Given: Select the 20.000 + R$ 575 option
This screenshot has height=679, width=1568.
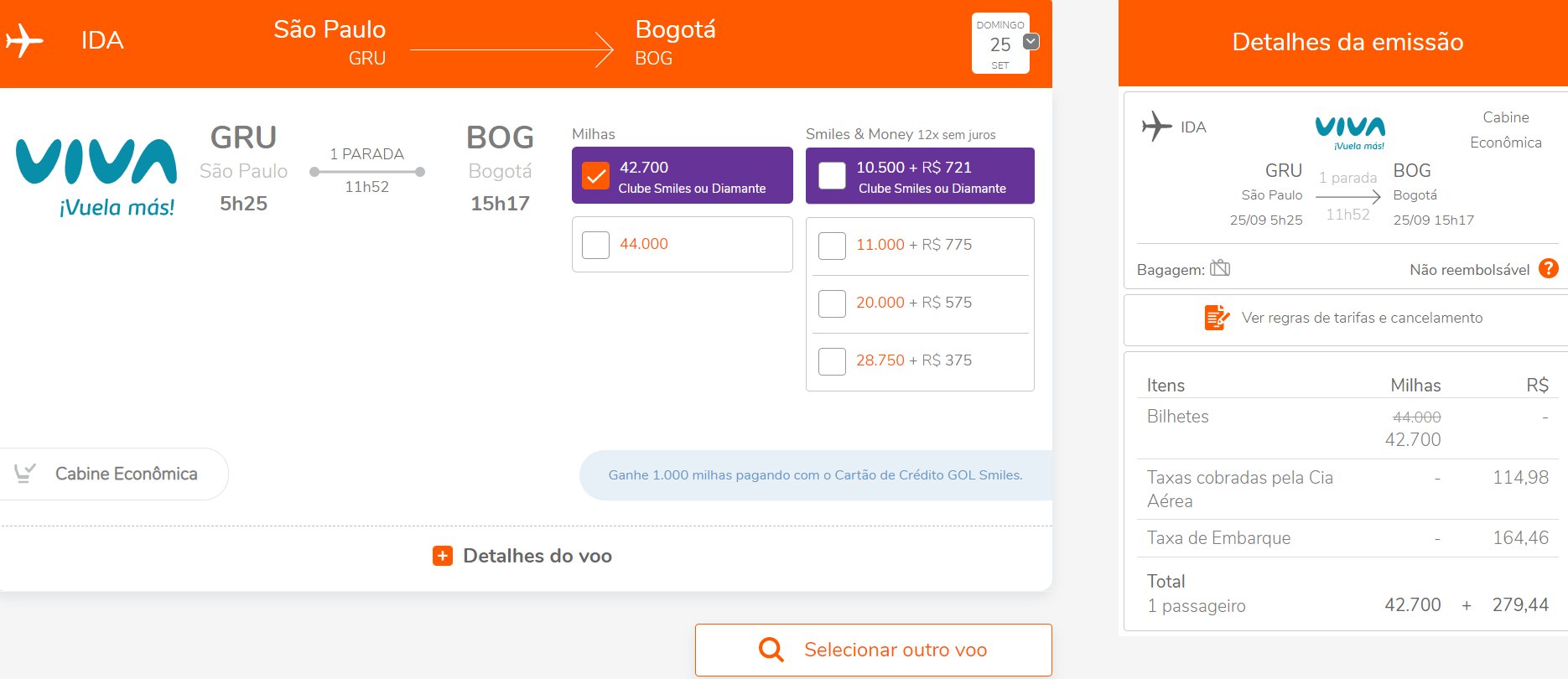Looking at the screenshot, I should pos(832,303).
